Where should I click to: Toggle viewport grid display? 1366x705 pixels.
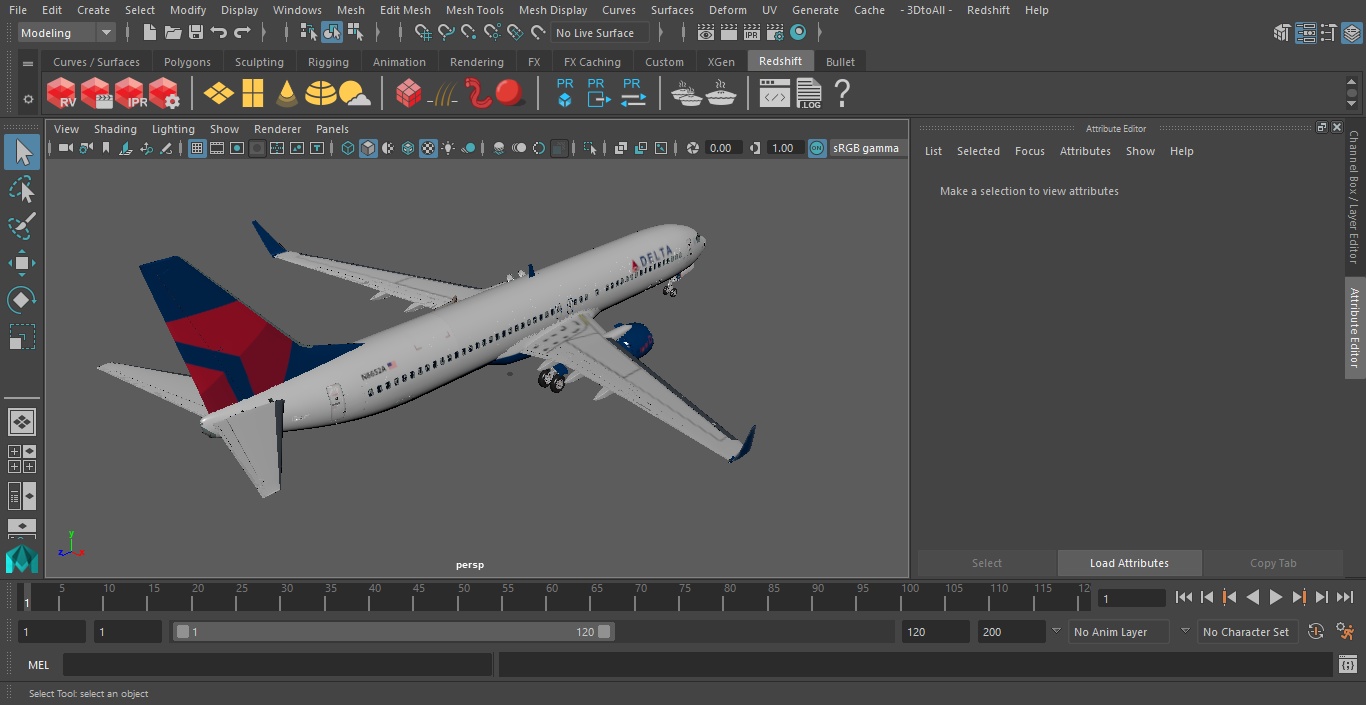click(x=197, y=148)
